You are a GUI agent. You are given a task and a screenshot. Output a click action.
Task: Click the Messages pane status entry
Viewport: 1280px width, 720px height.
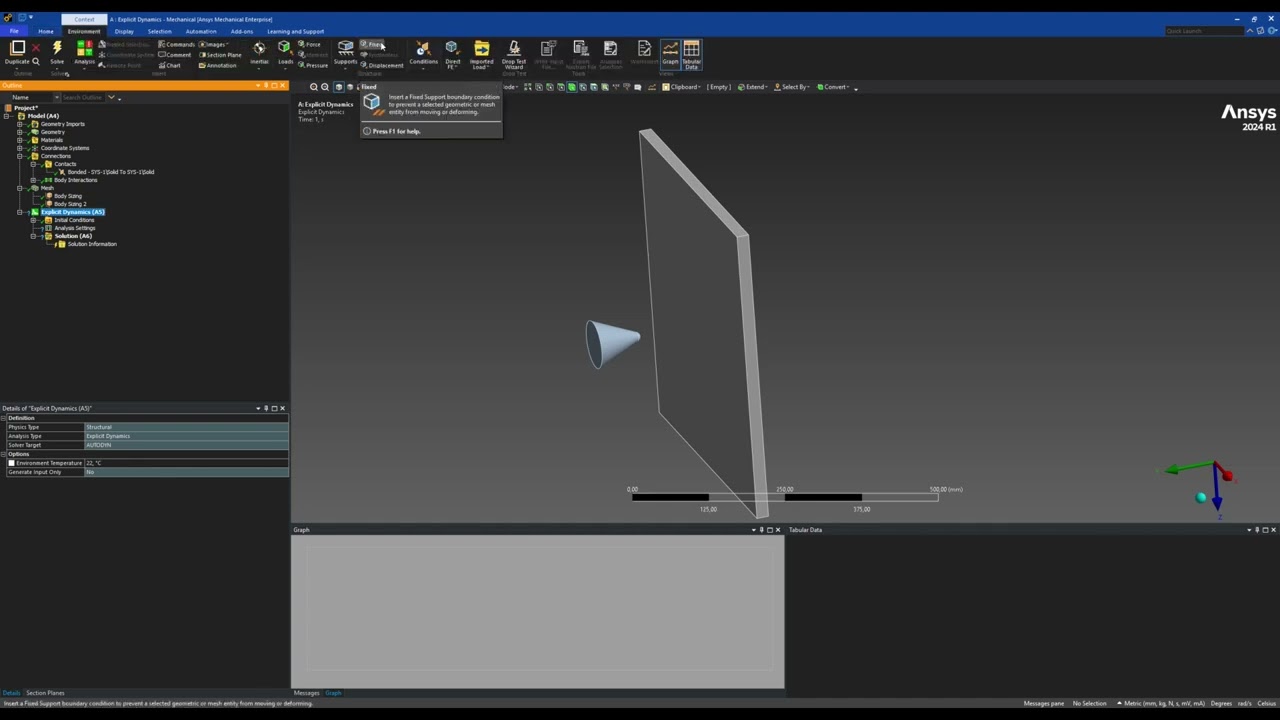coord(1044,703)
